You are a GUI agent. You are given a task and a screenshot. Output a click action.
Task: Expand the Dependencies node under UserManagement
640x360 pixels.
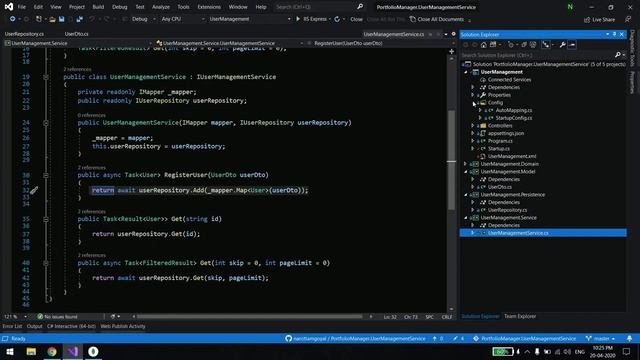click(473, 87)
